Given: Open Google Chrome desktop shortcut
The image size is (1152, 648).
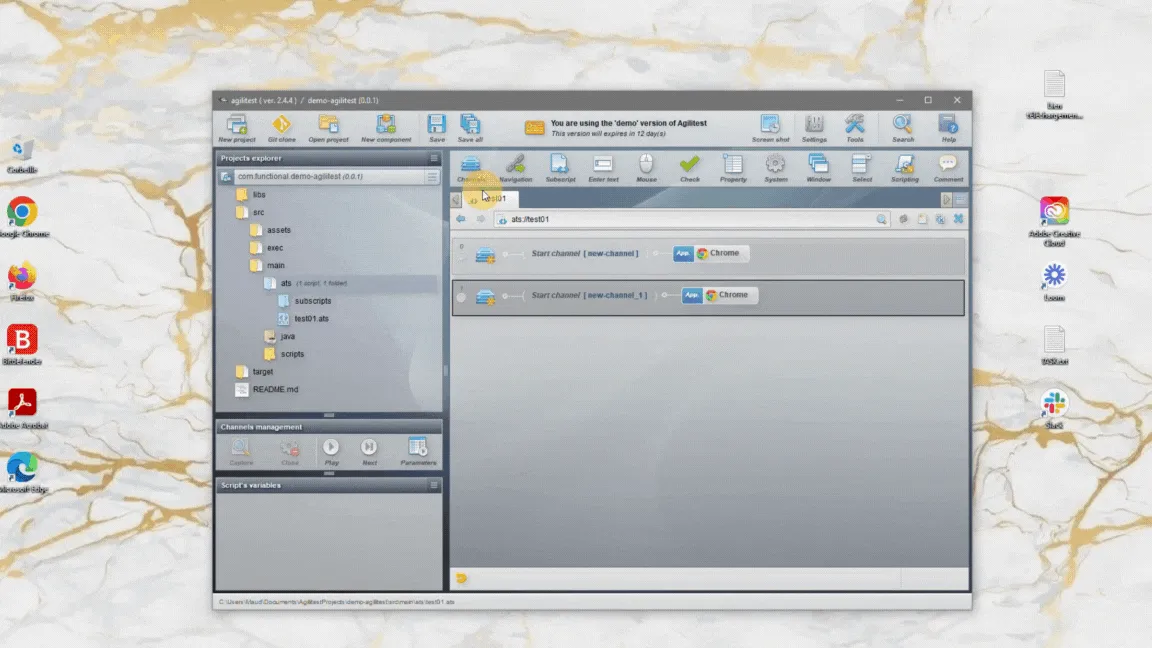Looking at the screenshot, I should [x=23, y=217].
